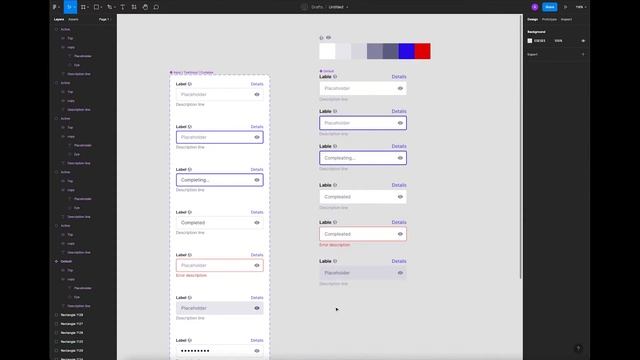Open the Resources components tool

[134, 7]
